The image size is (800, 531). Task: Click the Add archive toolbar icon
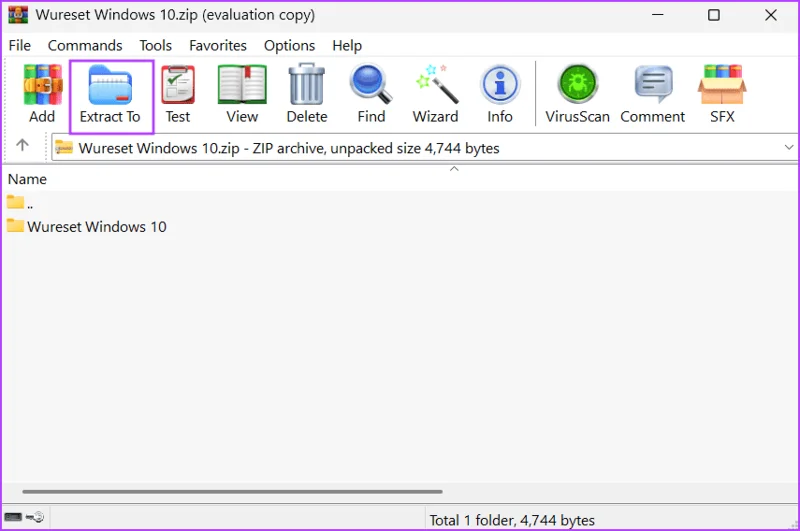point(42,94)
